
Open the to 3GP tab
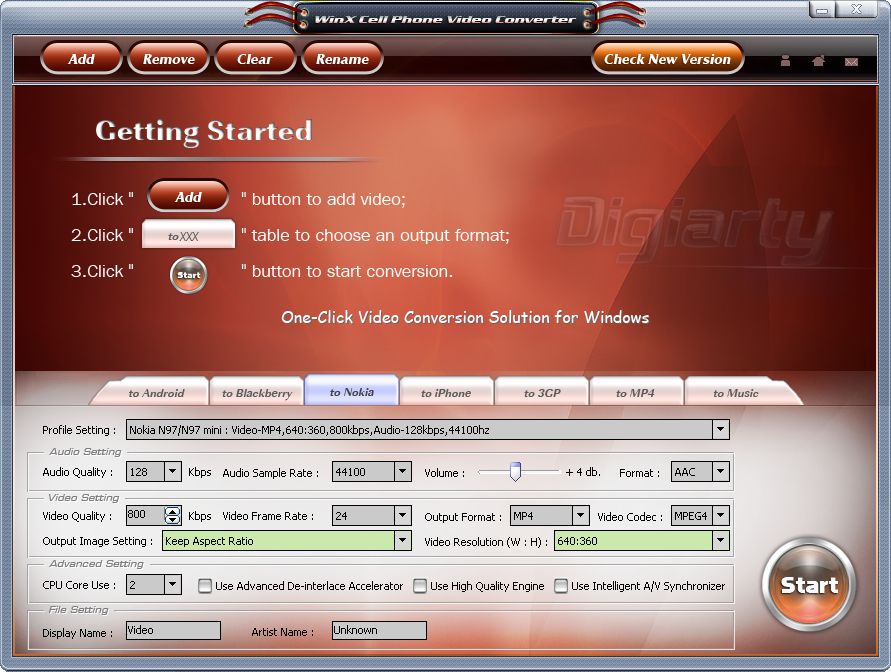coord(542,393)
